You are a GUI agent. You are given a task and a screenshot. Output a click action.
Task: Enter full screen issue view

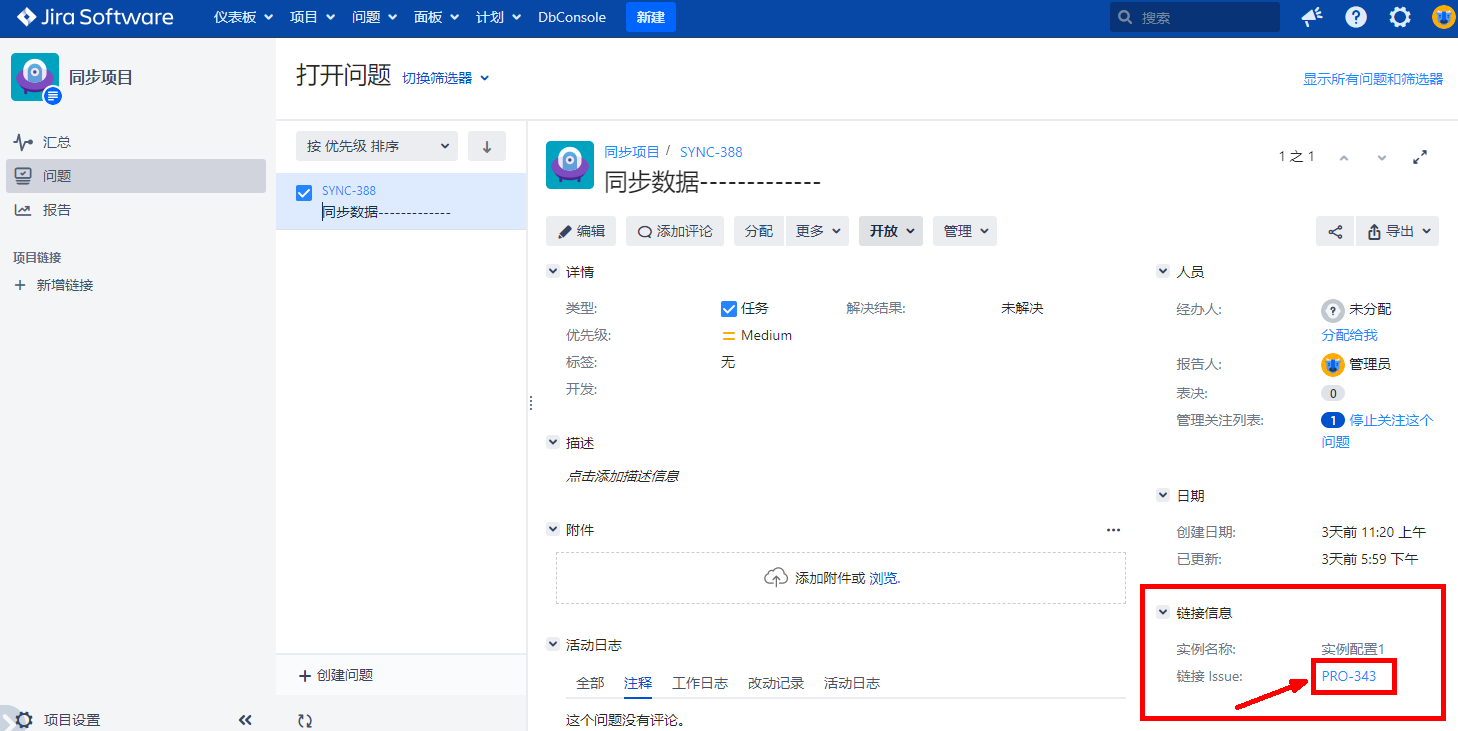[x=1419, y=157]
